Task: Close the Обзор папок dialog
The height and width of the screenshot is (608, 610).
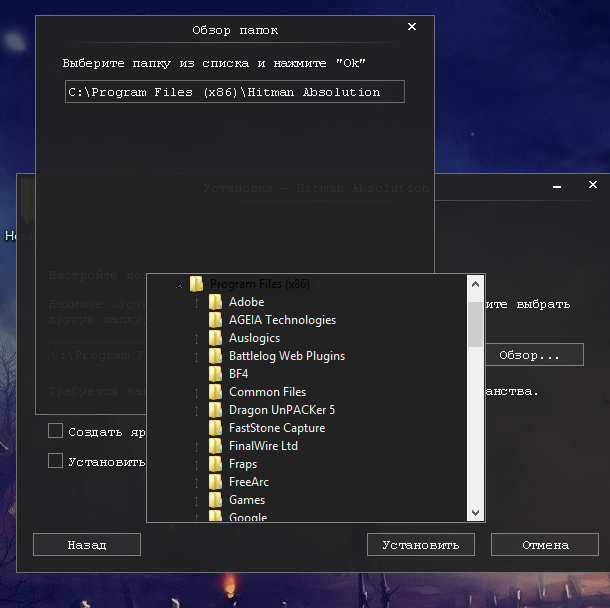Action: pos(412,26)
